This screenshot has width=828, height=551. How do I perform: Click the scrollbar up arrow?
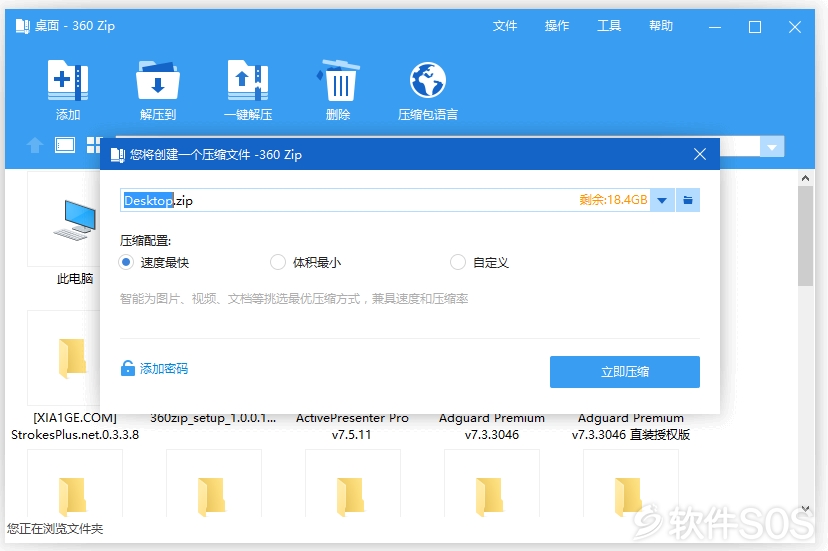(805, 178)
